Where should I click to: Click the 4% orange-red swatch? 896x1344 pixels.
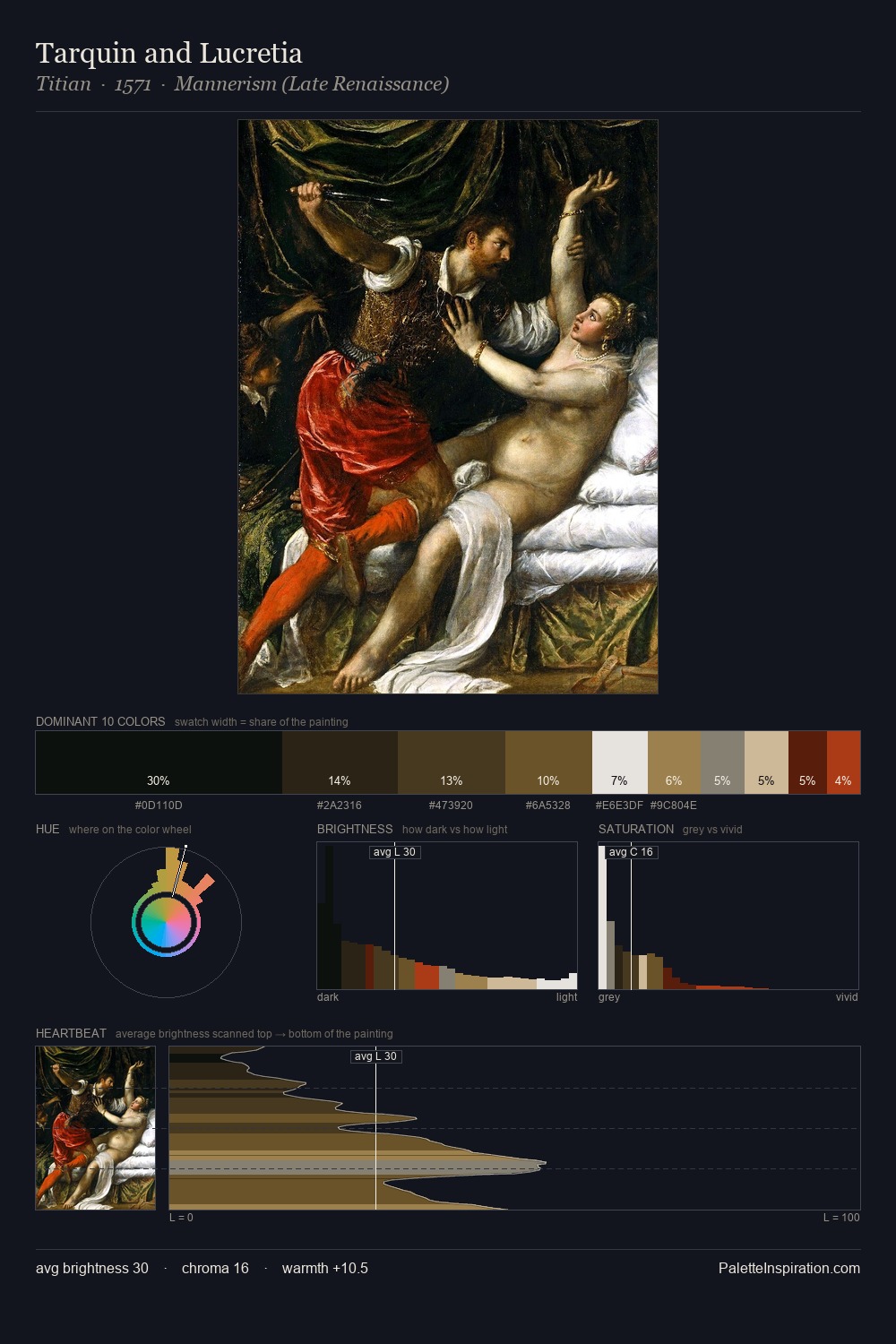pos(843,762)
